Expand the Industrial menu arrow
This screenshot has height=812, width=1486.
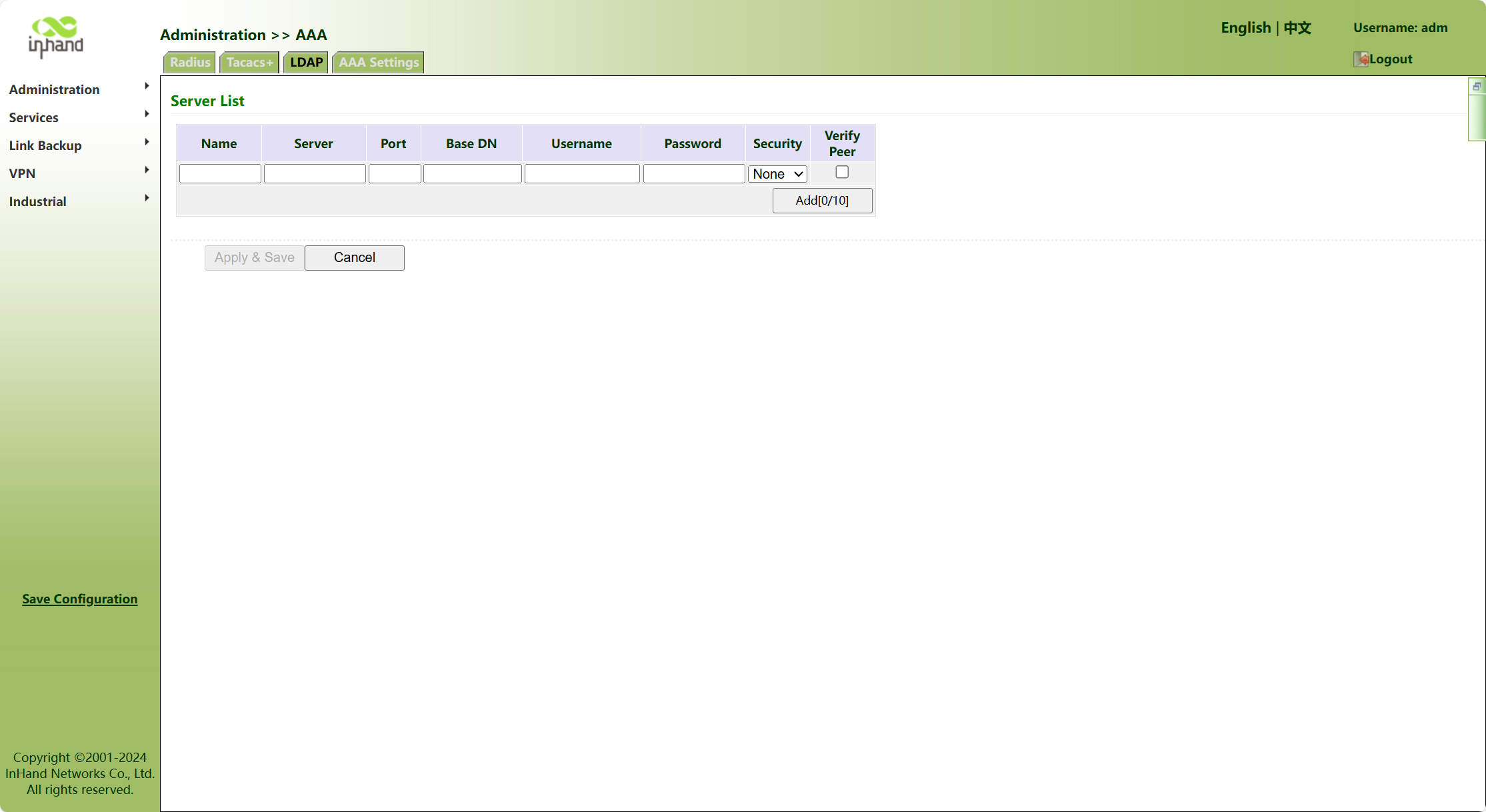pos(147,198)
